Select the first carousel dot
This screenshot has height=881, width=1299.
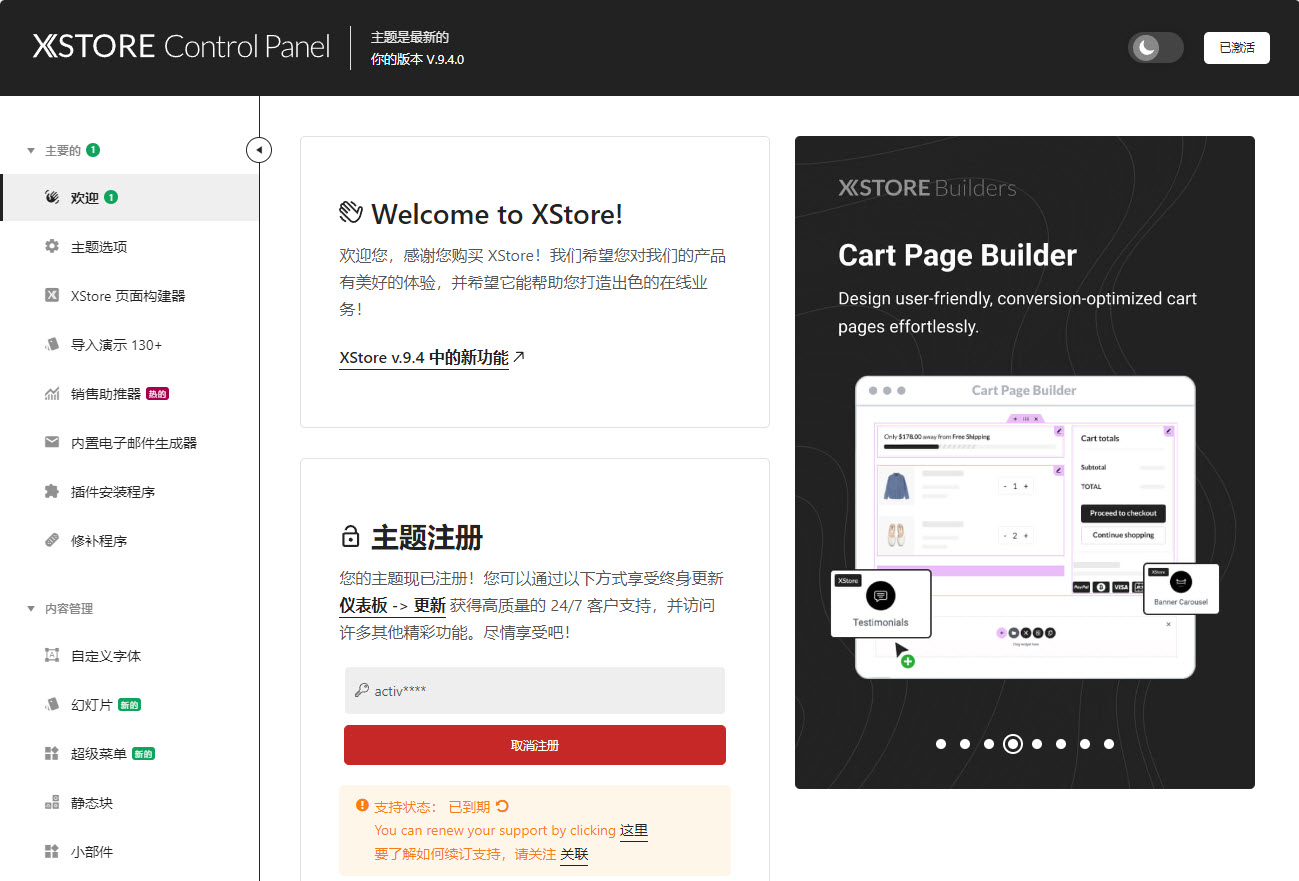(x=940, y=743)
